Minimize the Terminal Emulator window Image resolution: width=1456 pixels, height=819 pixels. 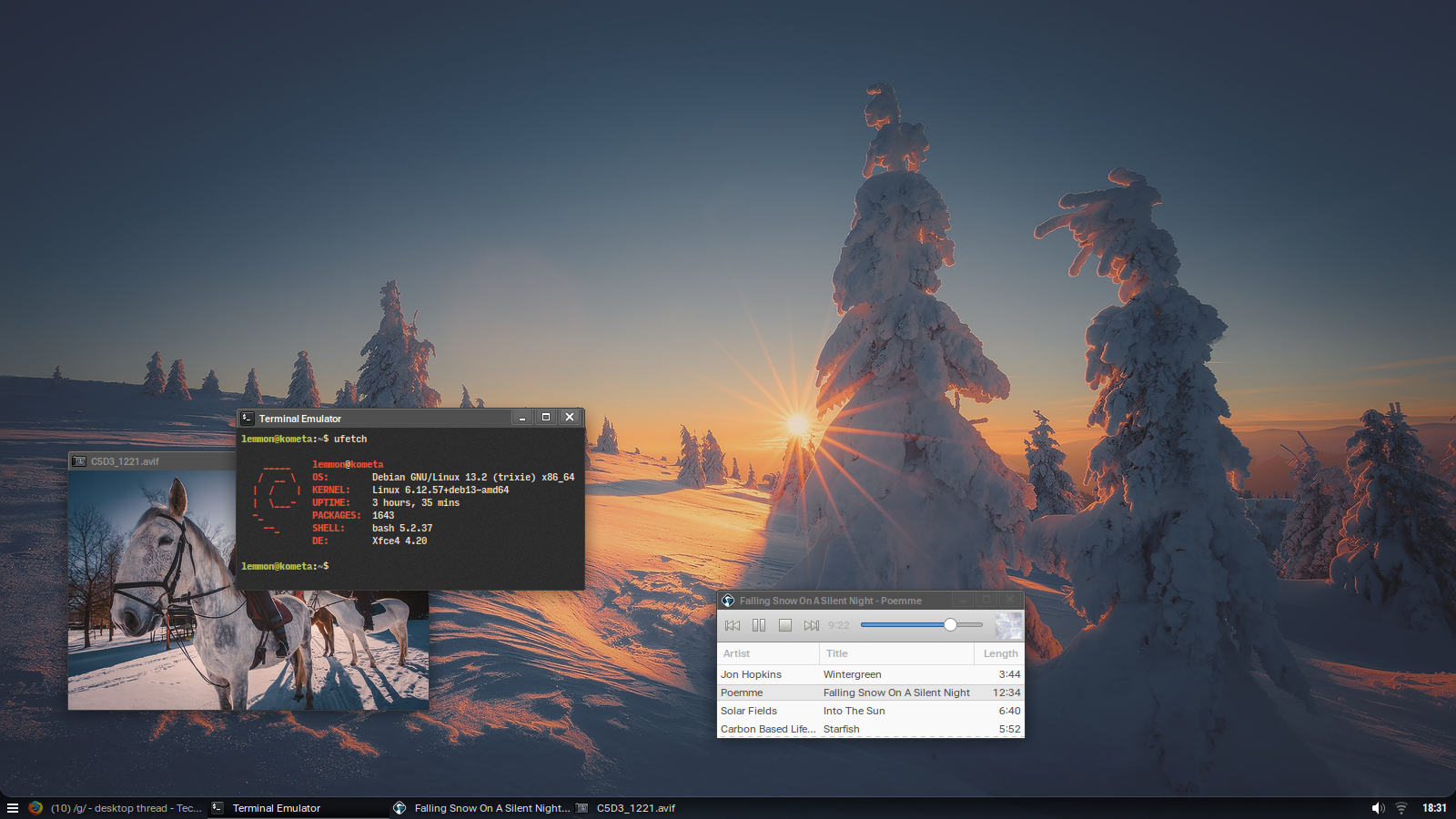click(x=522, y=418)
